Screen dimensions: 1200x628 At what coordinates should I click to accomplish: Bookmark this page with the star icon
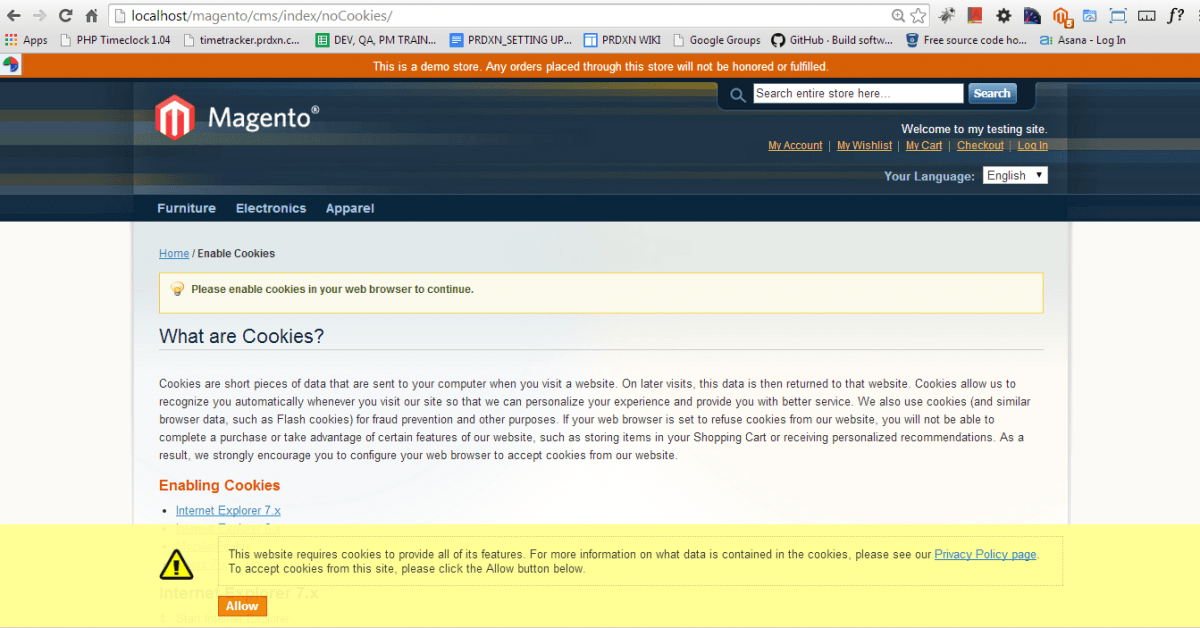click(918, 15)
